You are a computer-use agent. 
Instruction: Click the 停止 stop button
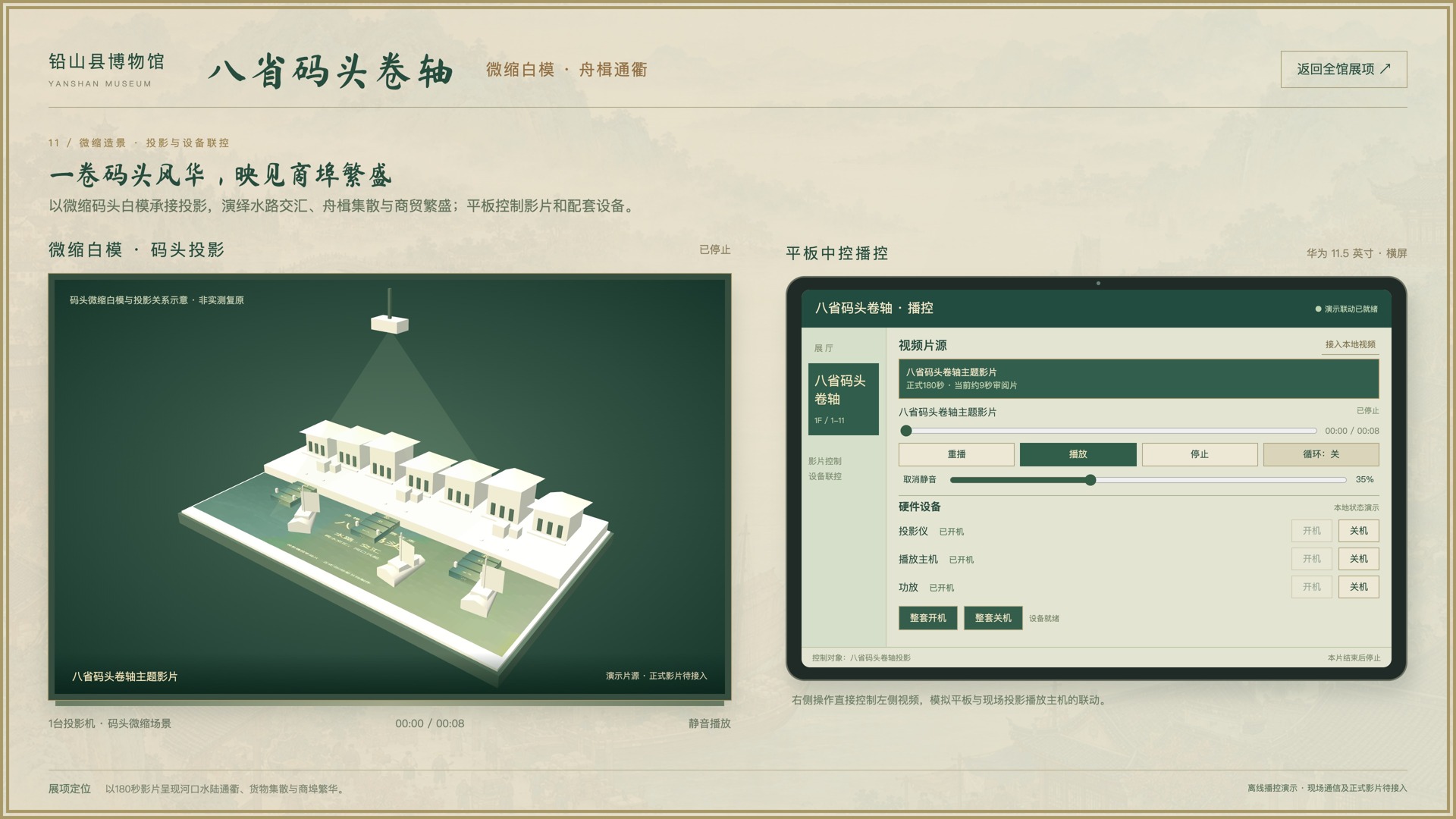point(1199,454)
